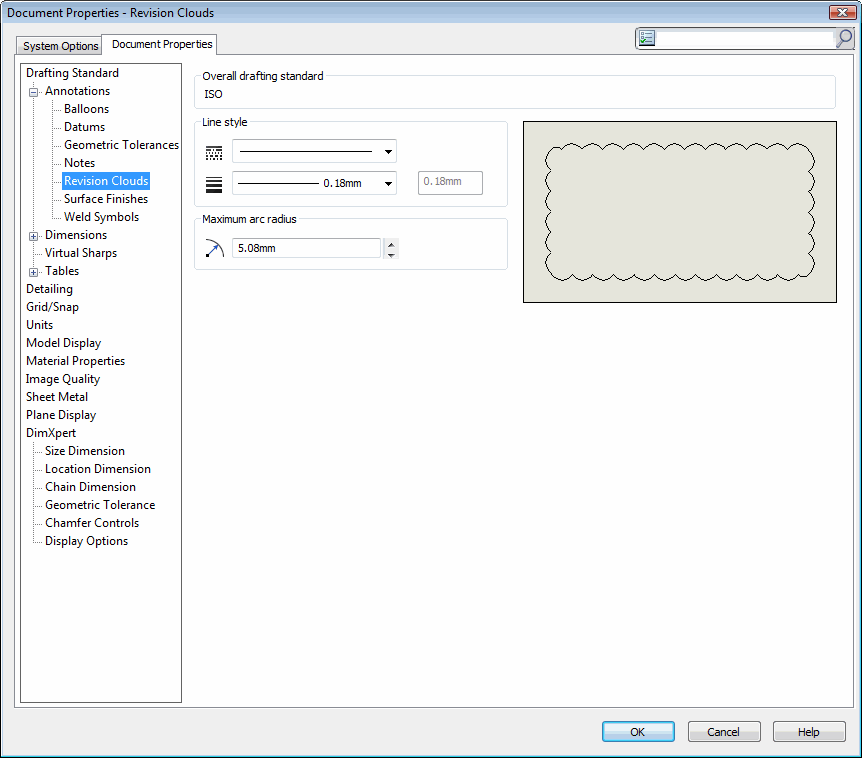Open DimXpert Location Dimension settings
Viewport: 862px width, 758px height.
click(98, 469)
